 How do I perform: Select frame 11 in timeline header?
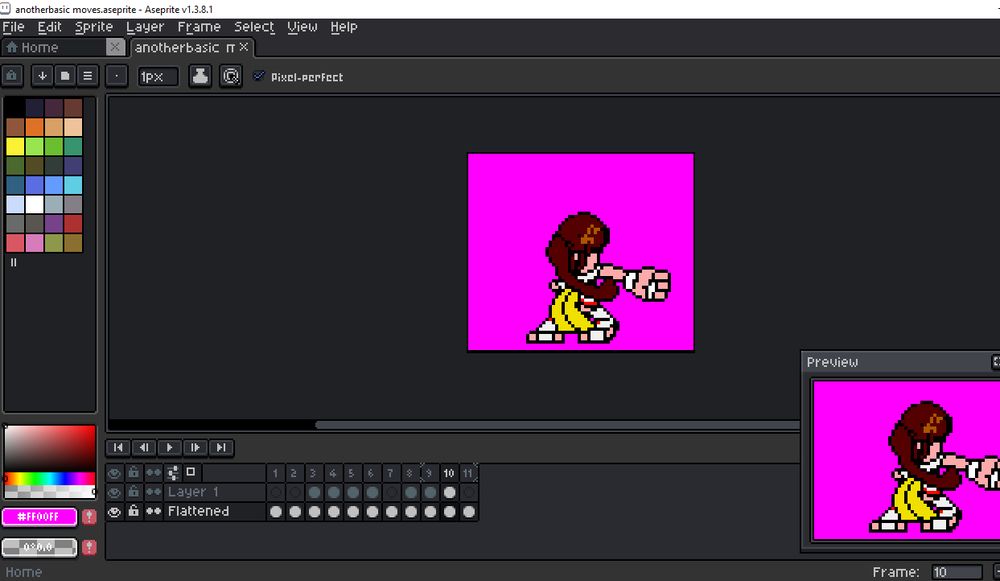468,473
